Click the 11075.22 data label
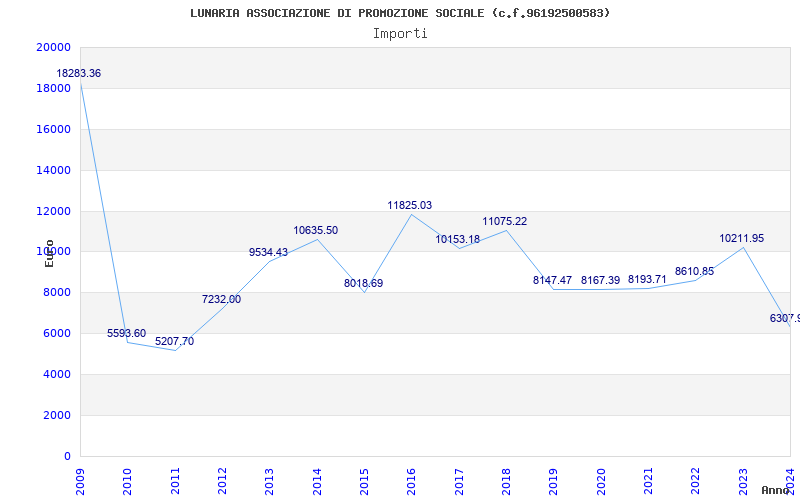 [505, 222]
